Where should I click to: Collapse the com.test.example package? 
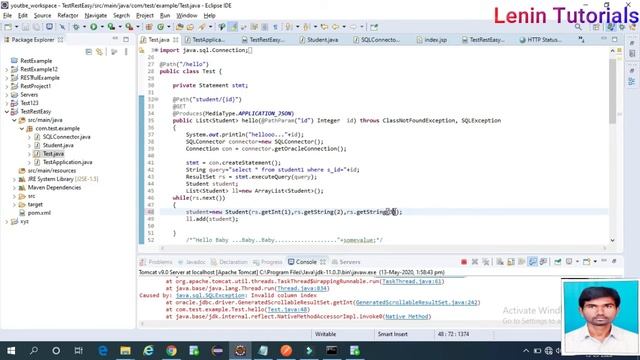pyautogui.click(x=22, y=129)
